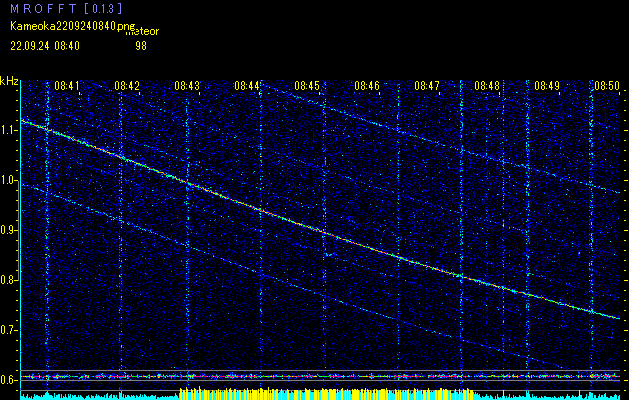Click the 08:49 time marker

click(547, 86)
